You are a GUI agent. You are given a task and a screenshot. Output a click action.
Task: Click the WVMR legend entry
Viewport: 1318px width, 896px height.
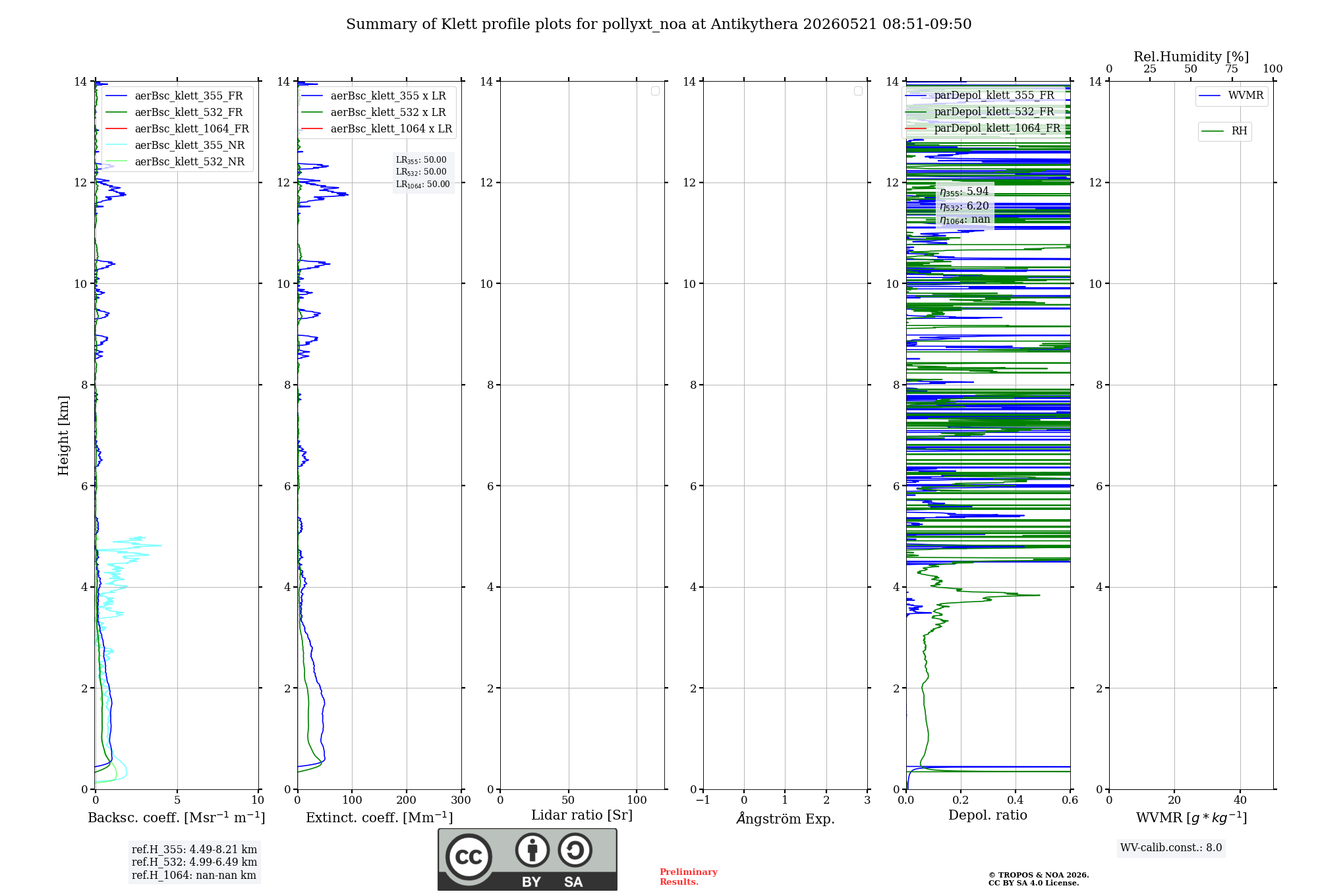pyautogui.click(x=1231, y=96)
